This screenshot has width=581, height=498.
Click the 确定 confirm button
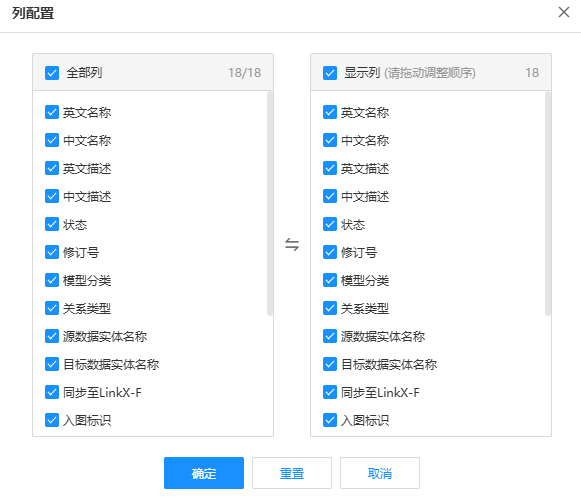pos(204,473)
